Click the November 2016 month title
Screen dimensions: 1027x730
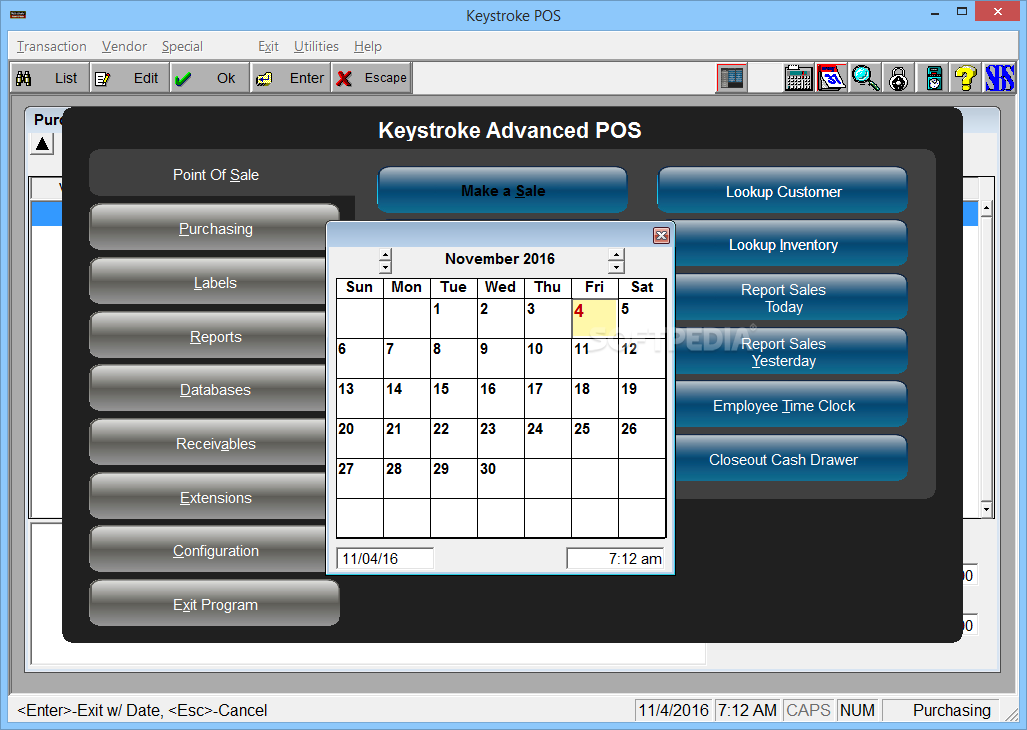pyautogui.click(x=500, y=259)
